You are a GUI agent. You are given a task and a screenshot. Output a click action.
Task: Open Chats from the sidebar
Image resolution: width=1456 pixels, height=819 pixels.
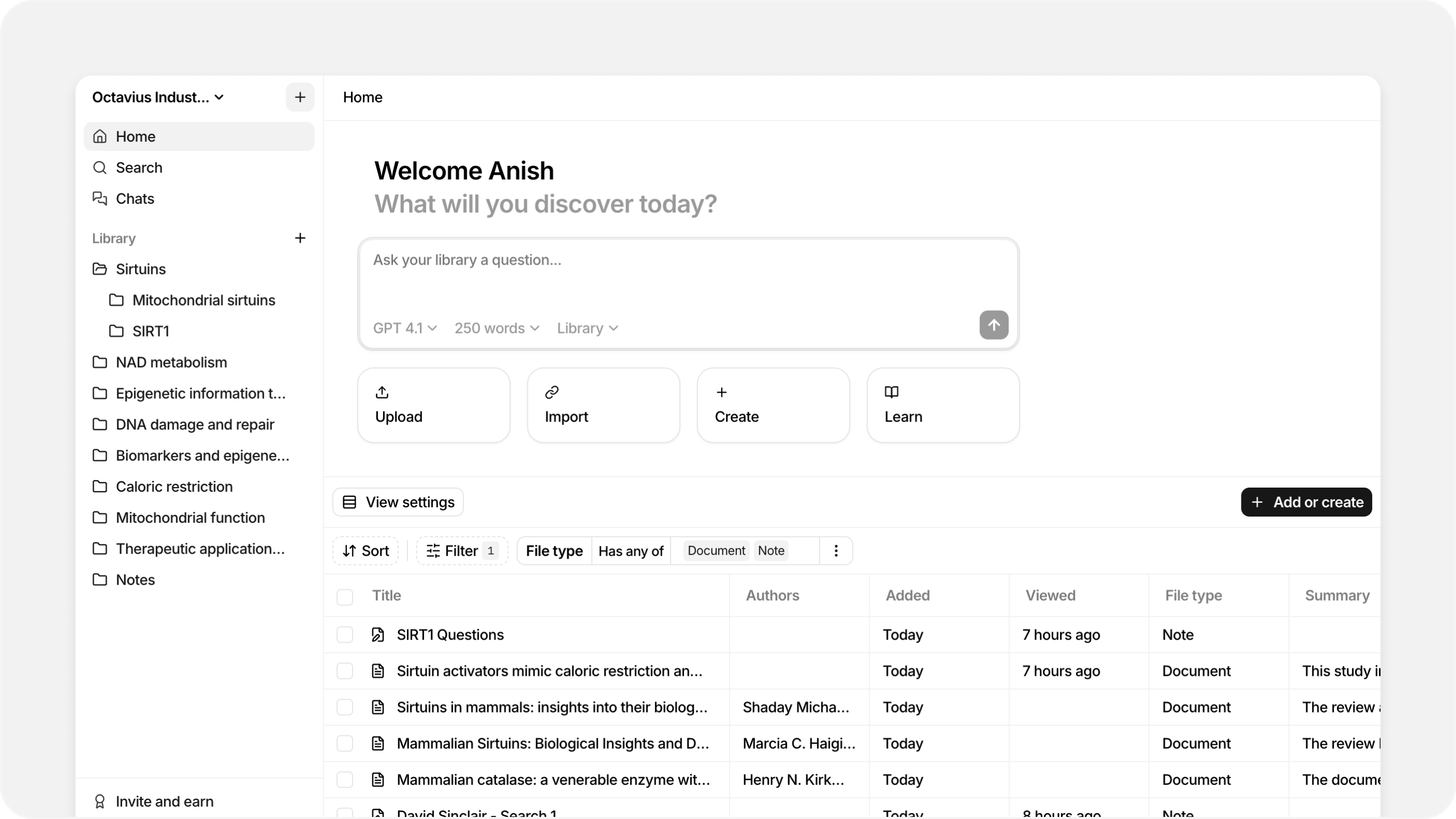[x=199, y=199]
